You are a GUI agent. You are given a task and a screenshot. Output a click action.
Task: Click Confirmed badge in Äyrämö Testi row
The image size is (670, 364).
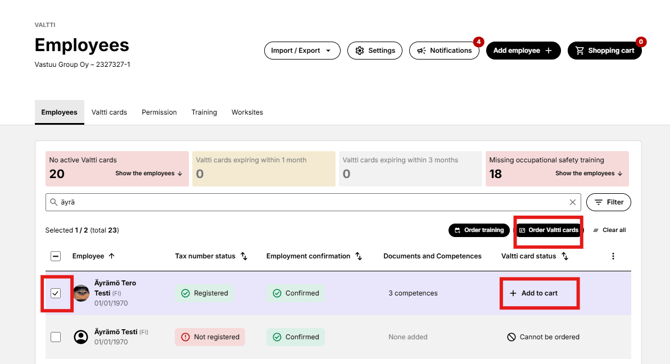pos(296,337)
